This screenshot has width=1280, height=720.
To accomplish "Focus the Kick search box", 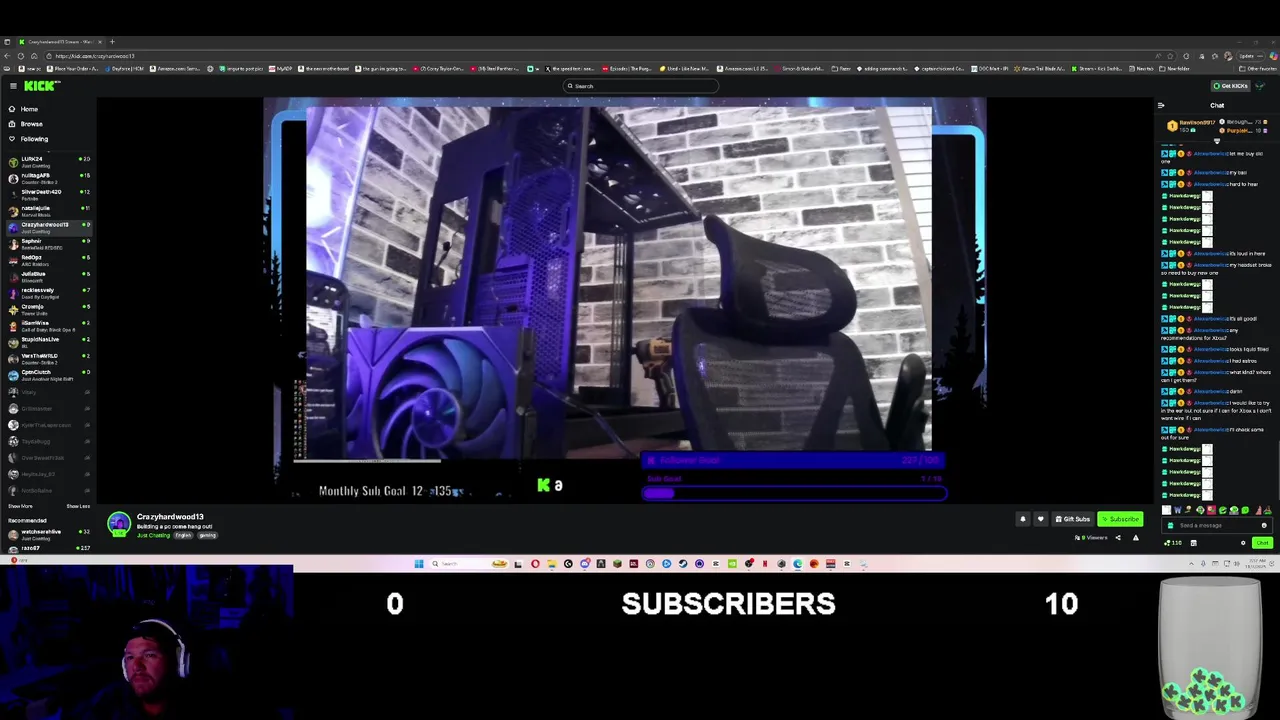I will click(x=640, y=86).
